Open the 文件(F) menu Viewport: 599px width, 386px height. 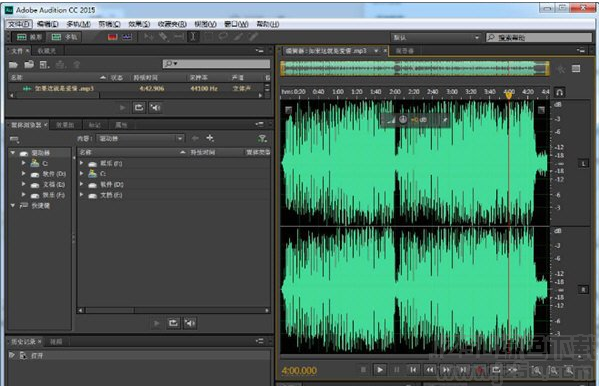coord(19,24)
